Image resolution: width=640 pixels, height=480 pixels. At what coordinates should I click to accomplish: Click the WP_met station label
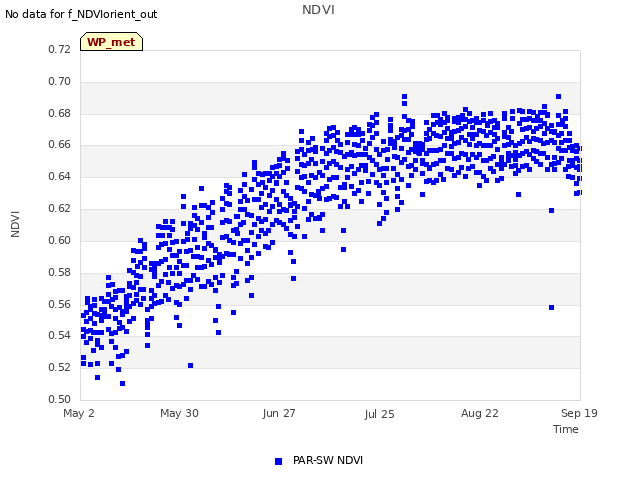pyautogui.click(x=111, y=42)
